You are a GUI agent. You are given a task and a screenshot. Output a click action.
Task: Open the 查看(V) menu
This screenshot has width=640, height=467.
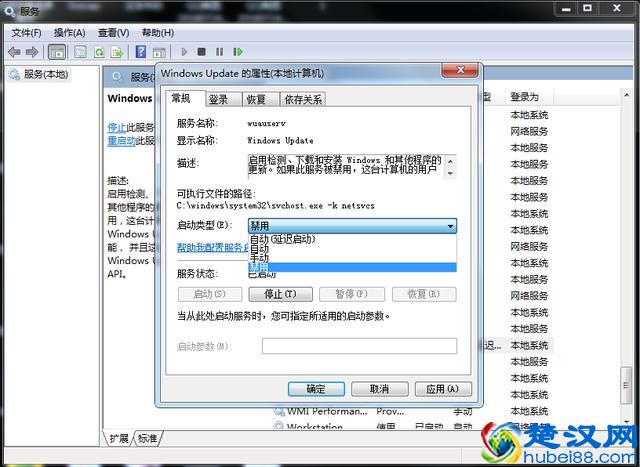point(113,33)
